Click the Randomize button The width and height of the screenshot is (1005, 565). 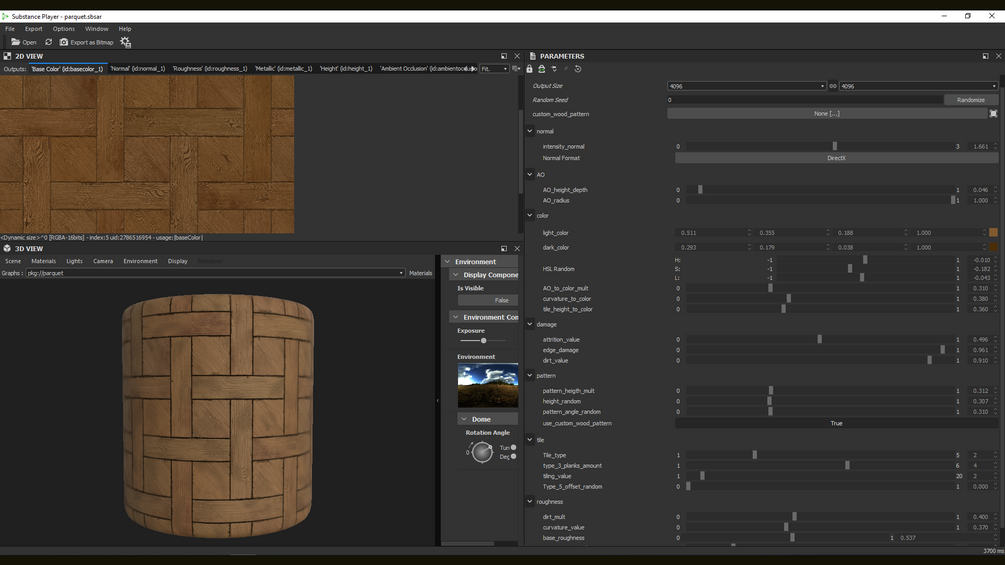pyautogui.click(x=970, y=100)
